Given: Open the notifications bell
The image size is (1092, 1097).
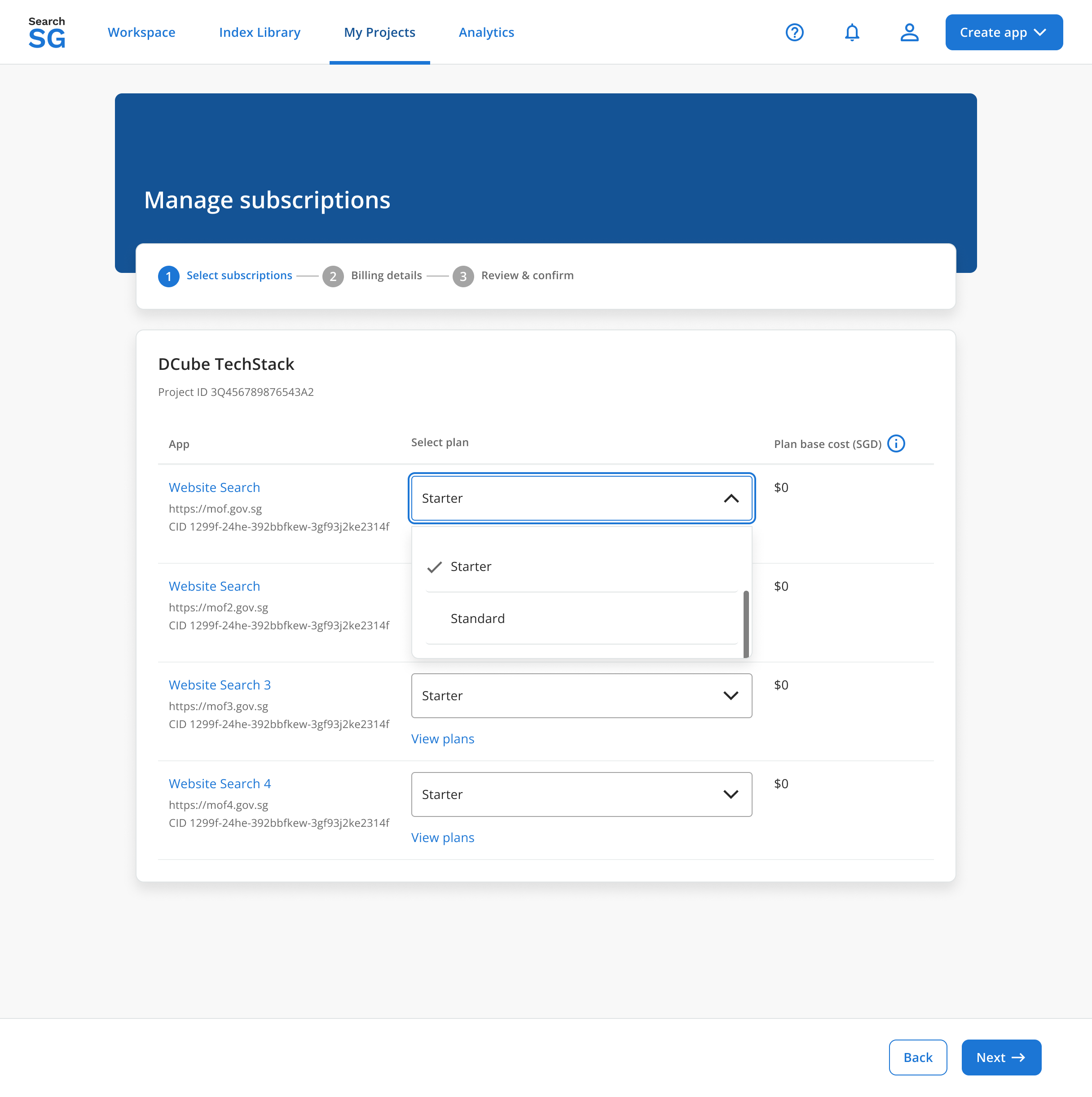Looking at the screenshot, I should [852, 32].
